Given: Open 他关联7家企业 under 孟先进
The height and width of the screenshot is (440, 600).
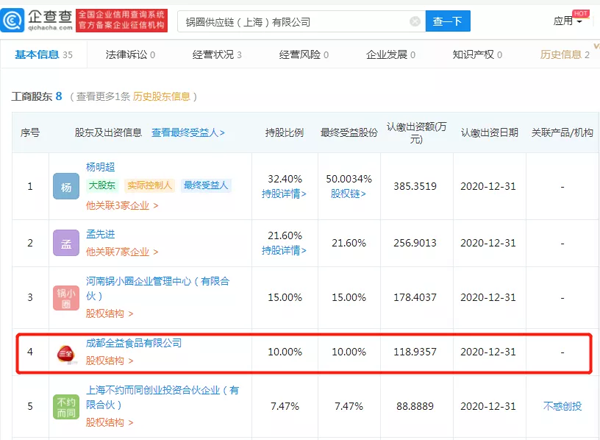Looking at the screenshot, I should pos(121,251).
